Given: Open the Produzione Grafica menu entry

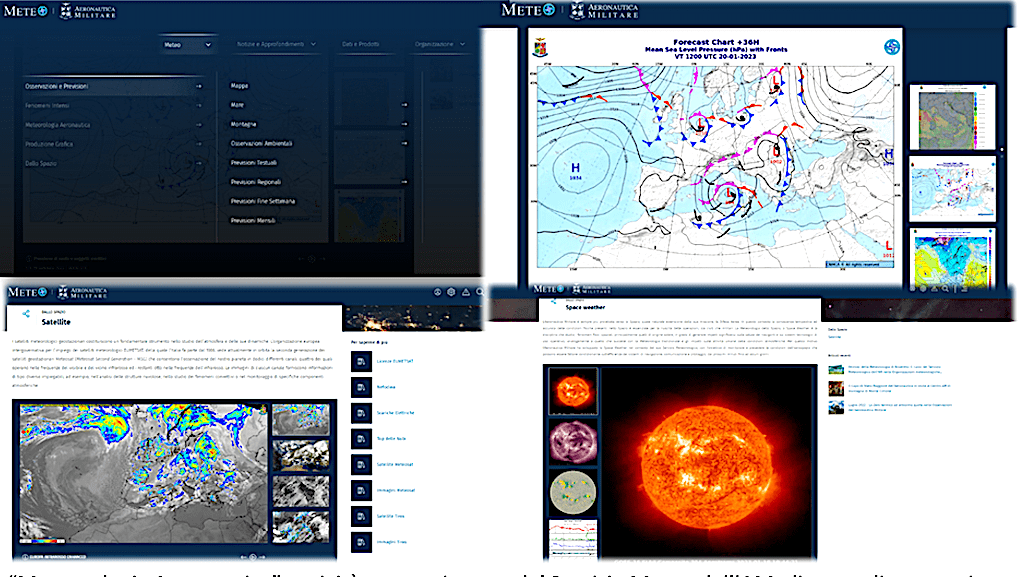Looking at the screenshot, I should [x=49, y=144].
